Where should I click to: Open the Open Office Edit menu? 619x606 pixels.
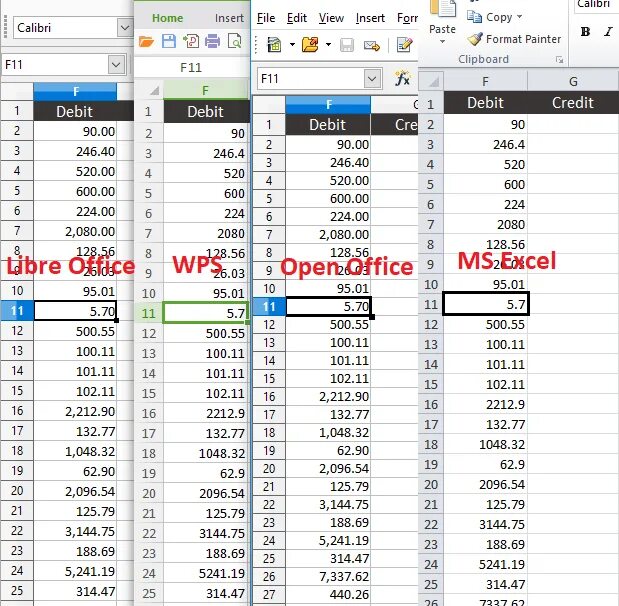296,18
